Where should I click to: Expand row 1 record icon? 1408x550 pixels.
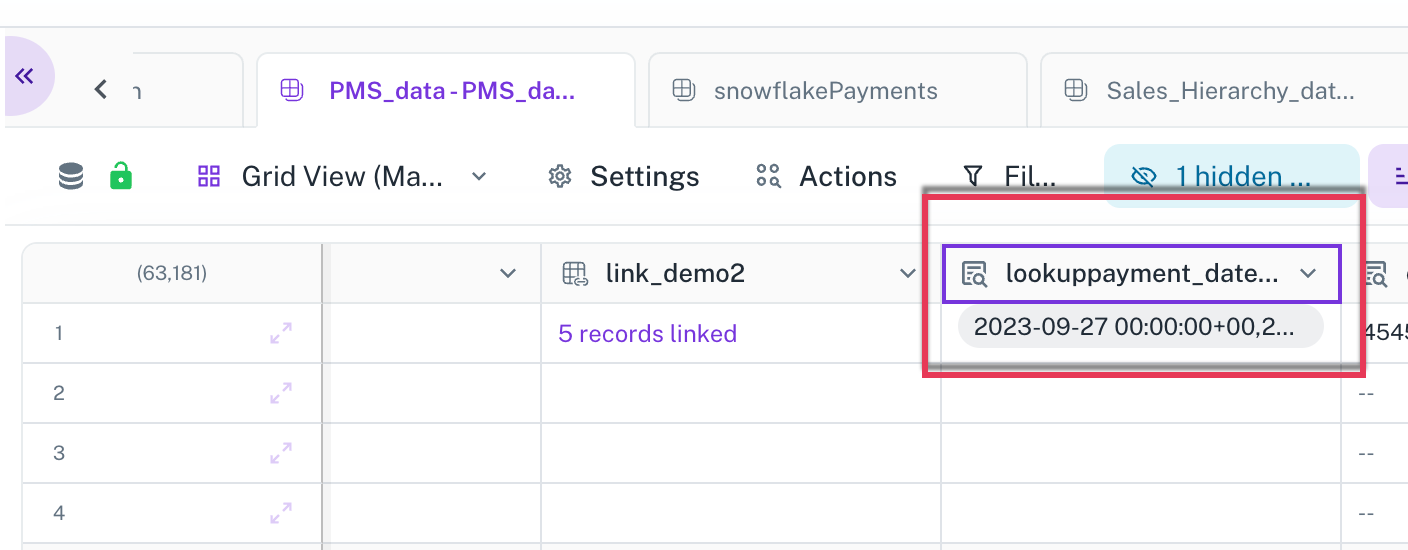[x=281, y=333]
